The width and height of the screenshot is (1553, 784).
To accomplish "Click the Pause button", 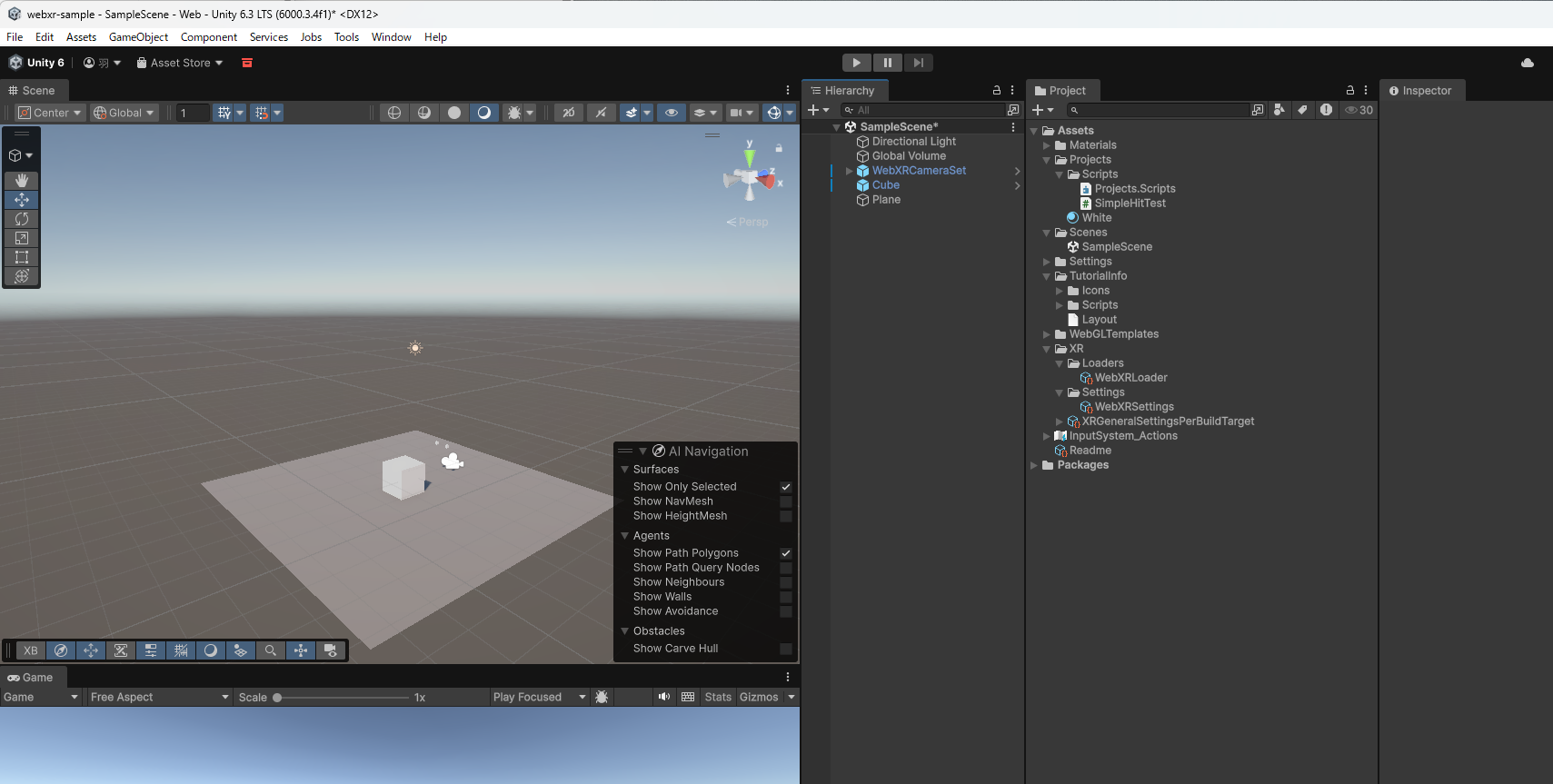I will click(887, 63).
